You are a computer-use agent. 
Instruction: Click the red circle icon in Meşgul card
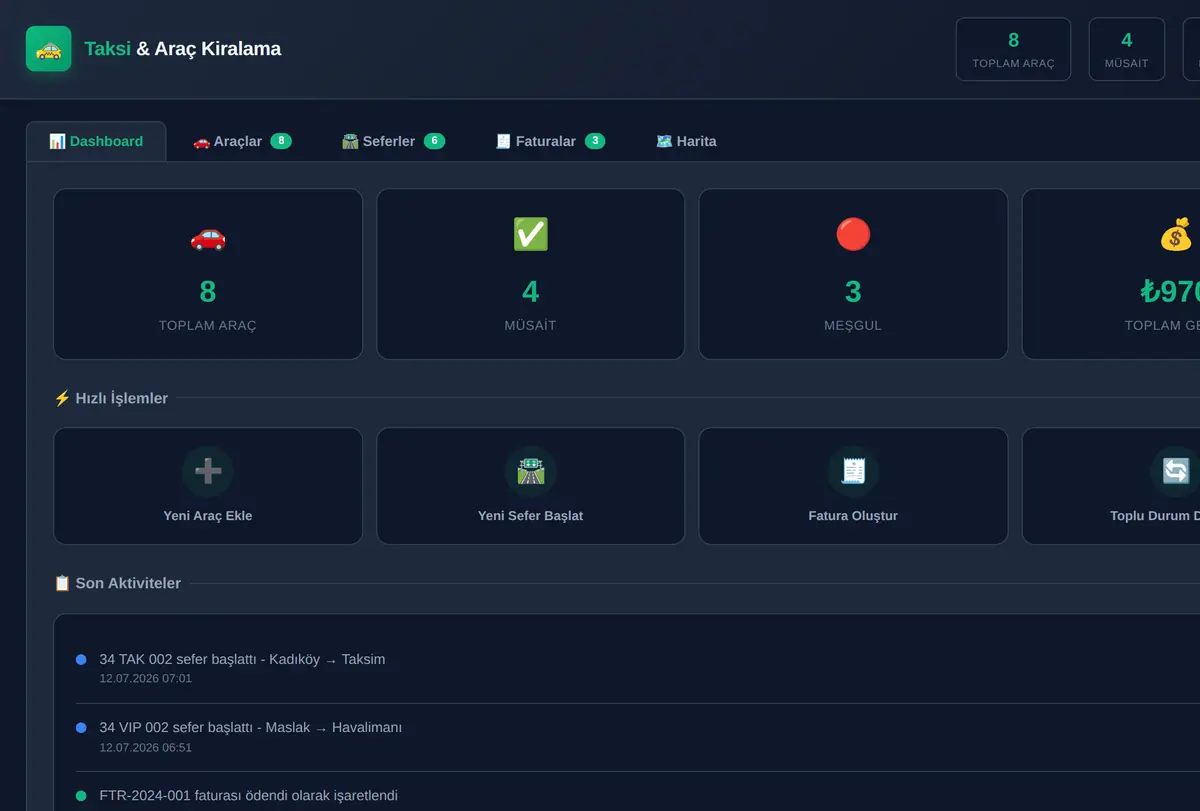[853, 235]
